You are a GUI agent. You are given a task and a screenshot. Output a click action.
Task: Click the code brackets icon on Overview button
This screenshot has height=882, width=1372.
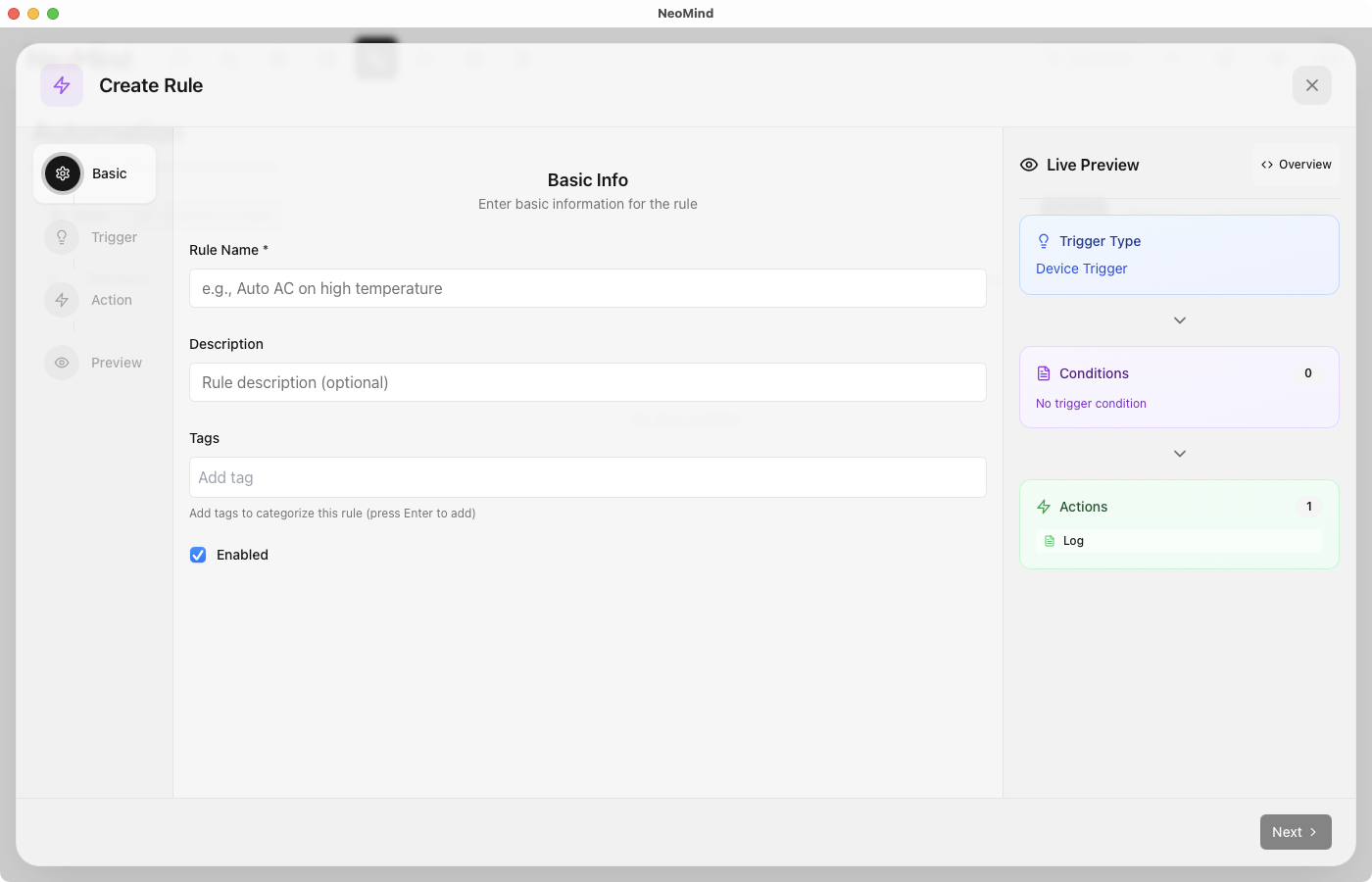[1266, 164]
